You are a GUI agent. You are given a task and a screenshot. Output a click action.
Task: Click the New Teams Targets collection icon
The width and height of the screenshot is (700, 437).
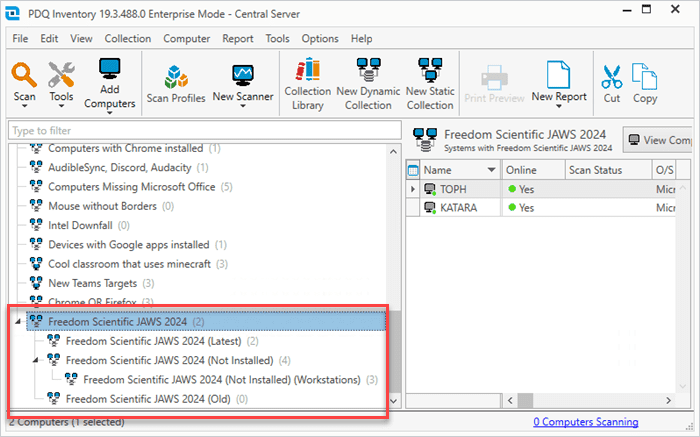pos(36,283)
